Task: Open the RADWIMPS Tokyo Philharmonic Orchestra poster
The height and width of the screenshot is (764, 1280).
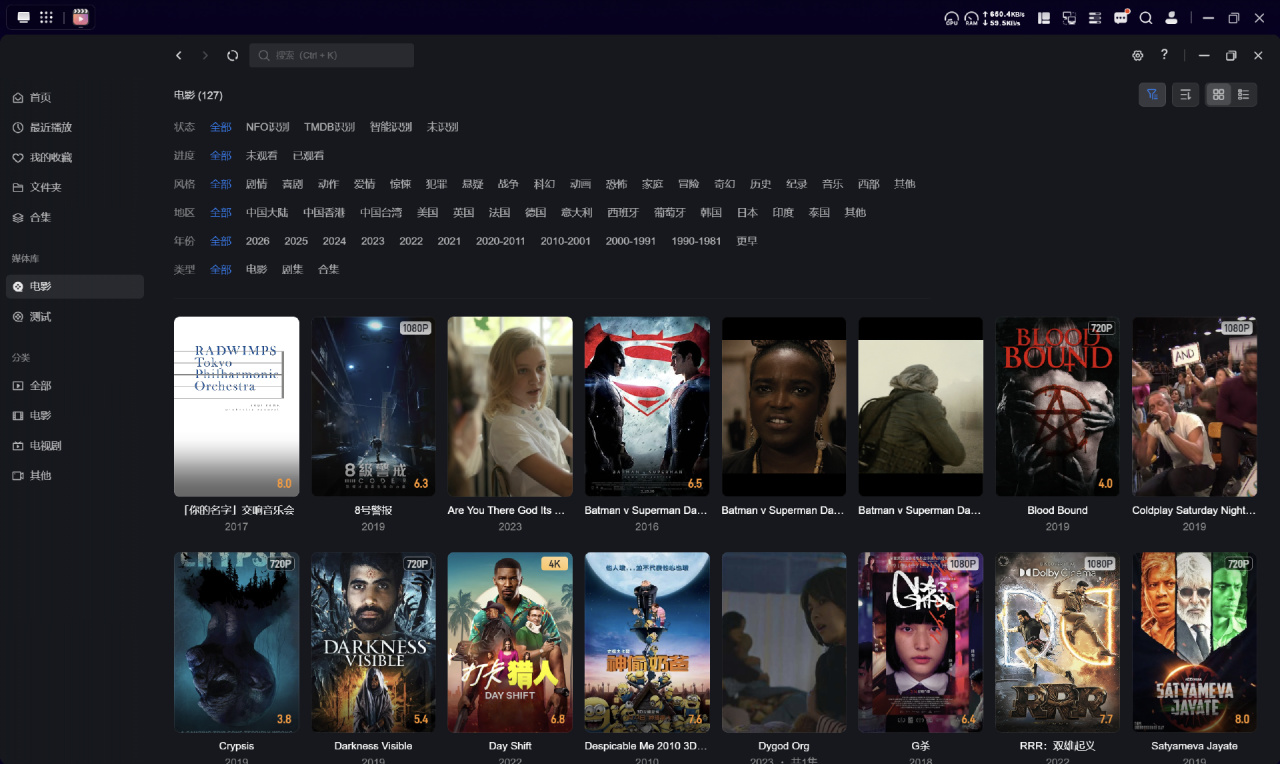Action: tap(236, 406)
